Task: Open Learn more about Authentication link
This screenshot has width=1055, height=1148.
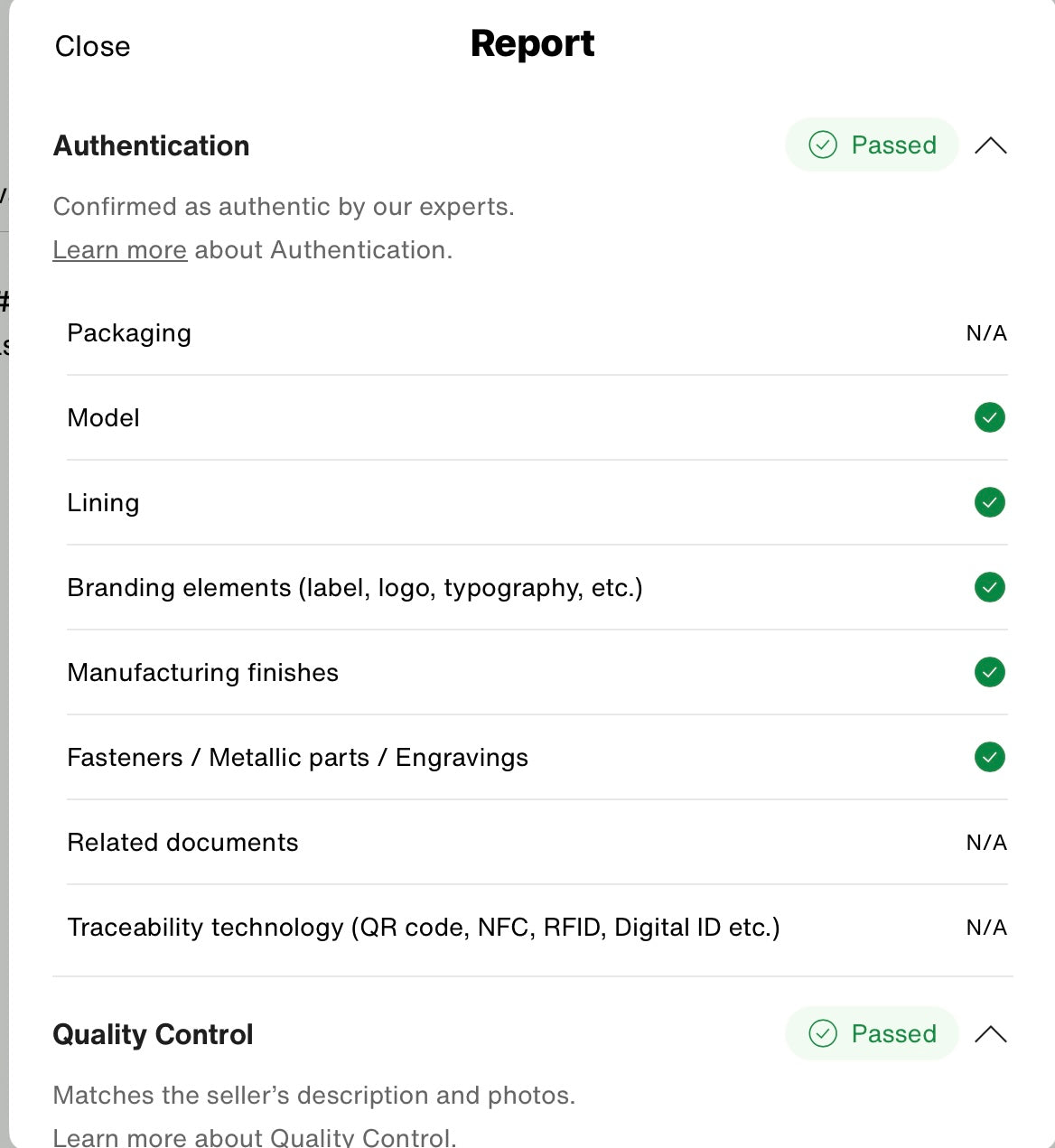Action: (120, 250)
